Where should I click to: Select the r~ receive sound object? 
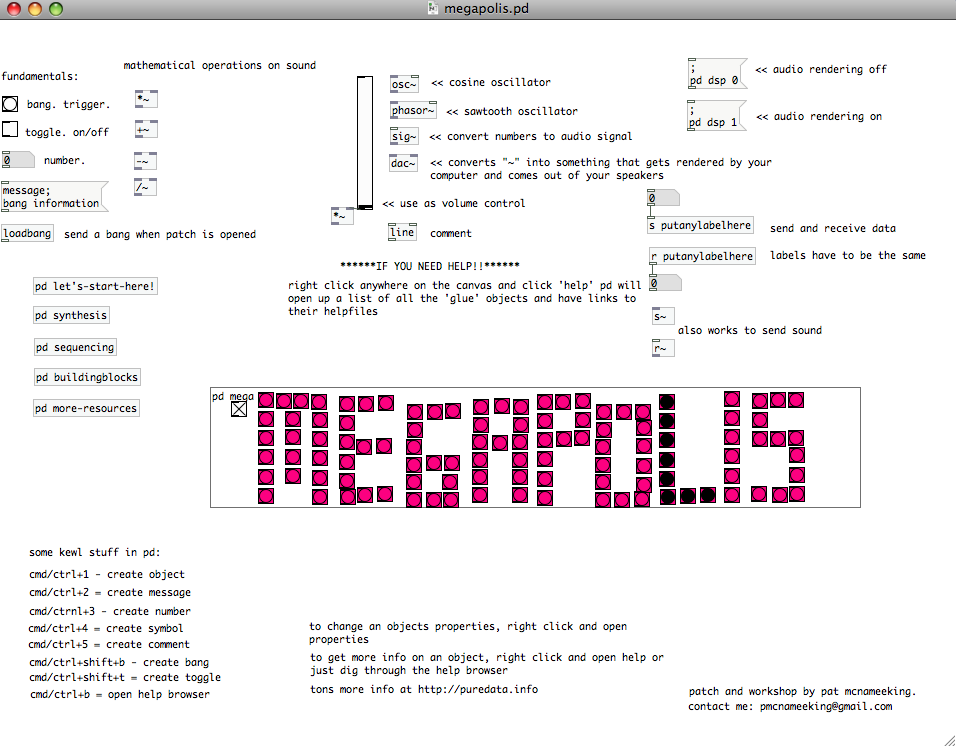pyautogui.click(x=662, y=349)
